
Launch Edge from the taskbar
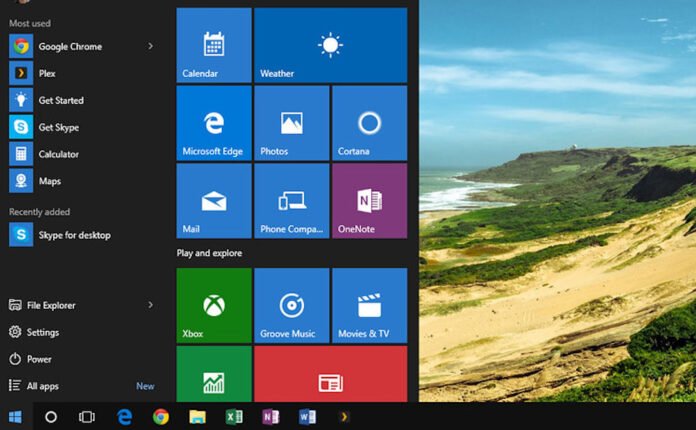point(124,417)
